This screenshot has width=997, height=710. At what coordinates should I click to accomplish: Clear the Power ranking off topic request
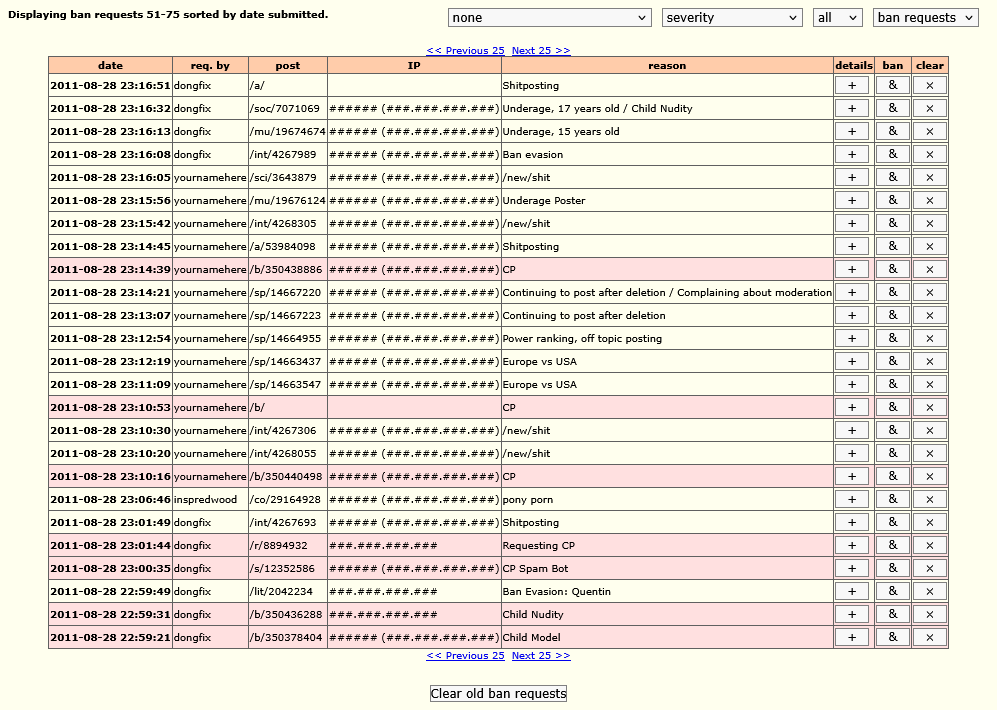pos(929,339)
